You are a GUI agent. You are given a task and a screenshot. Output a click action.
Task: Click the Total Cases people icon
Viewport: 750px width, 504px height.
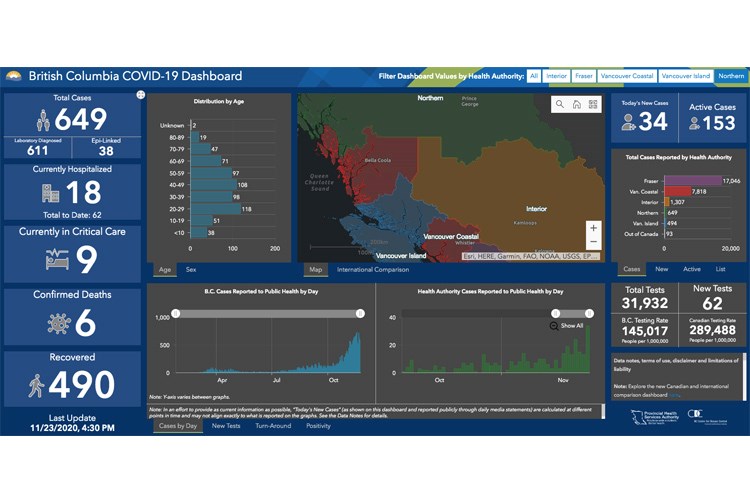[x=43, y=120]
